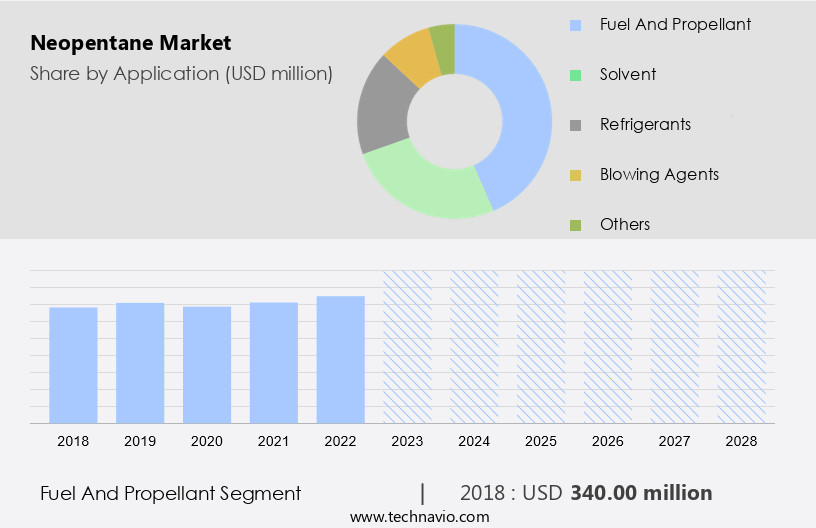Click the 2018 bar in the chart
Viewport: 816px width, 528px height.
[x=73, y=365]
